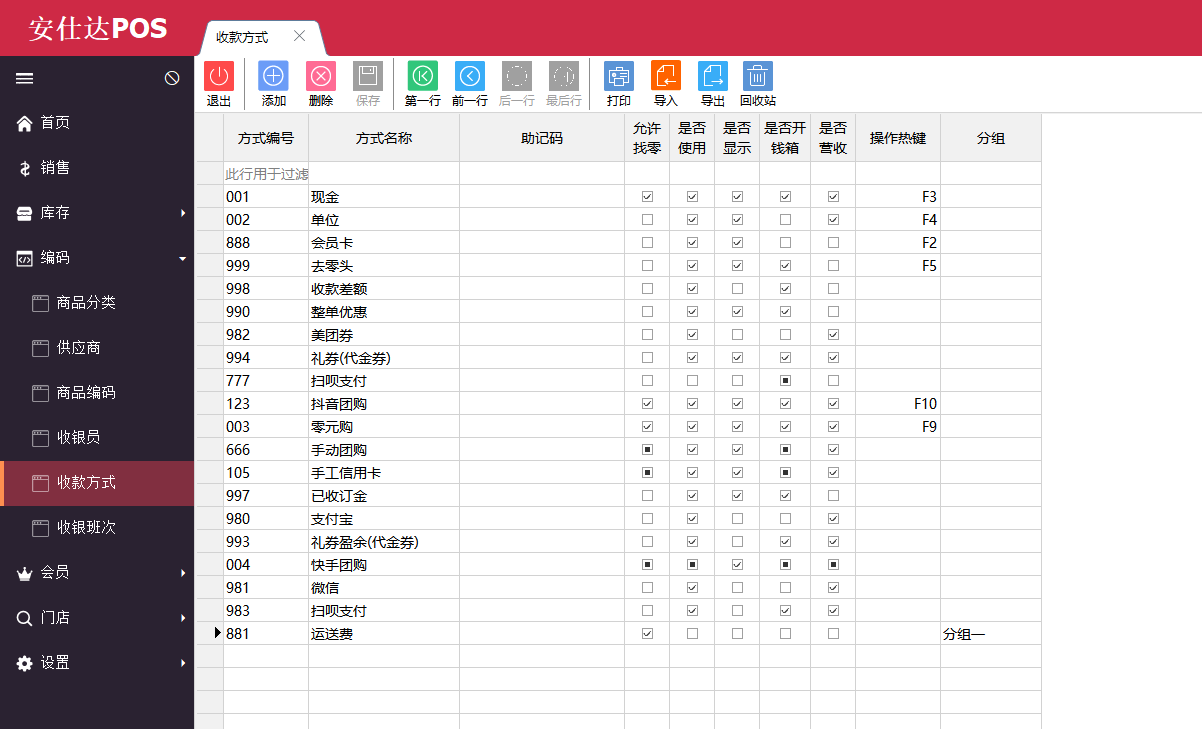
Task: Click the 添加 add icon
Action: [273, 76]
